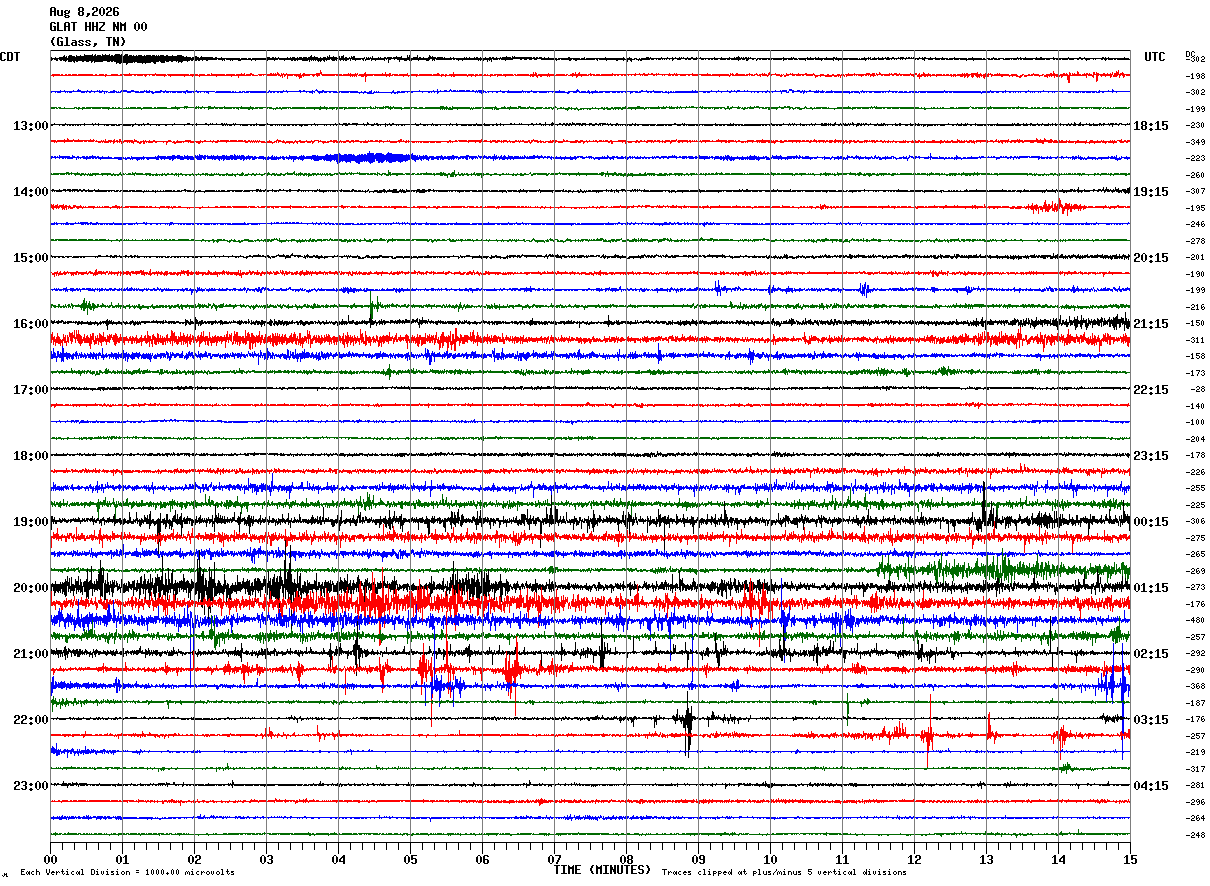Image resolution: width=1210 pixels, height=886 pixels.
Task: Select the 13:00 CDT row label
Action: click(x=31, y=126)
